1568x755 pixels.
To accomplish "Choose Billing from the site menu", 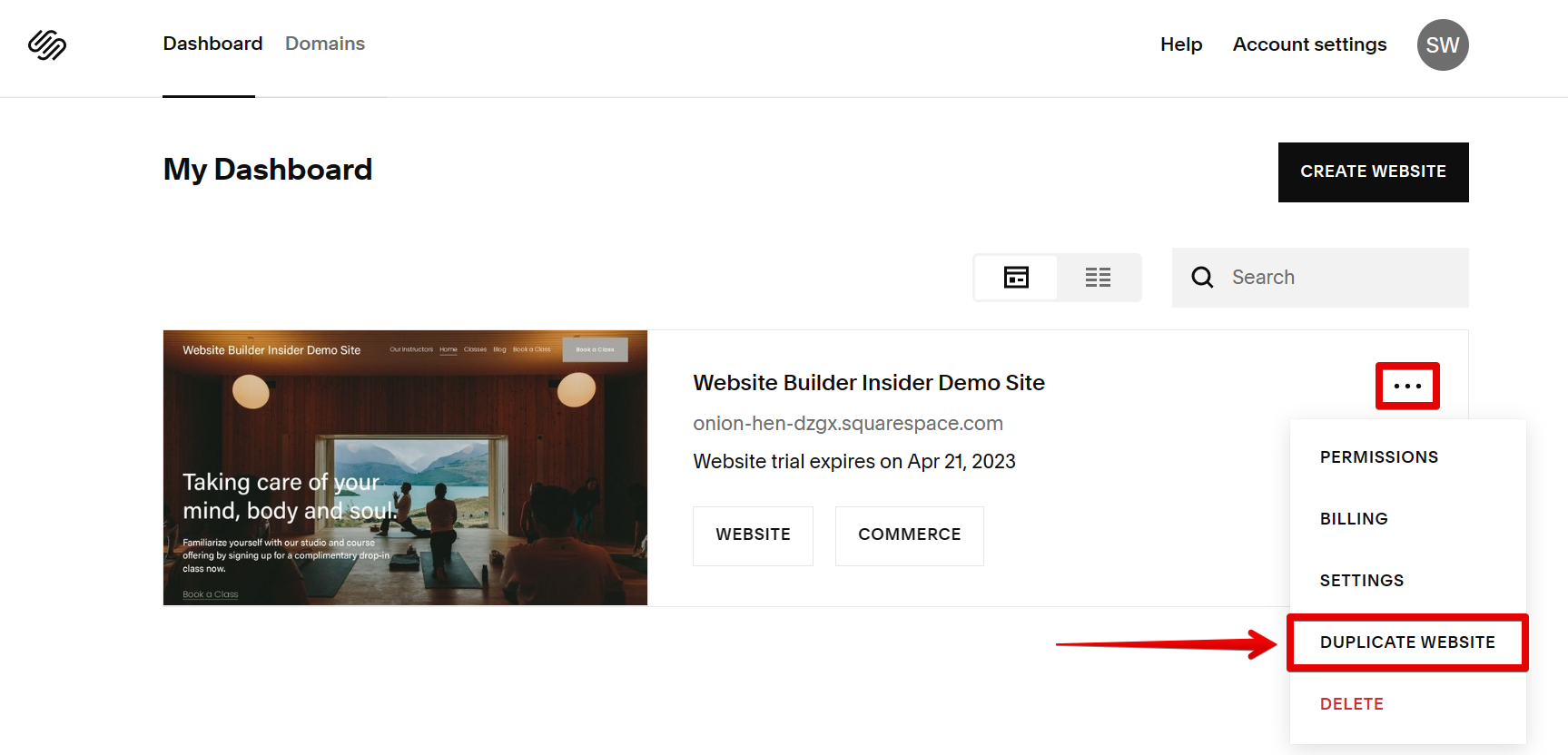I will 1354,519.
